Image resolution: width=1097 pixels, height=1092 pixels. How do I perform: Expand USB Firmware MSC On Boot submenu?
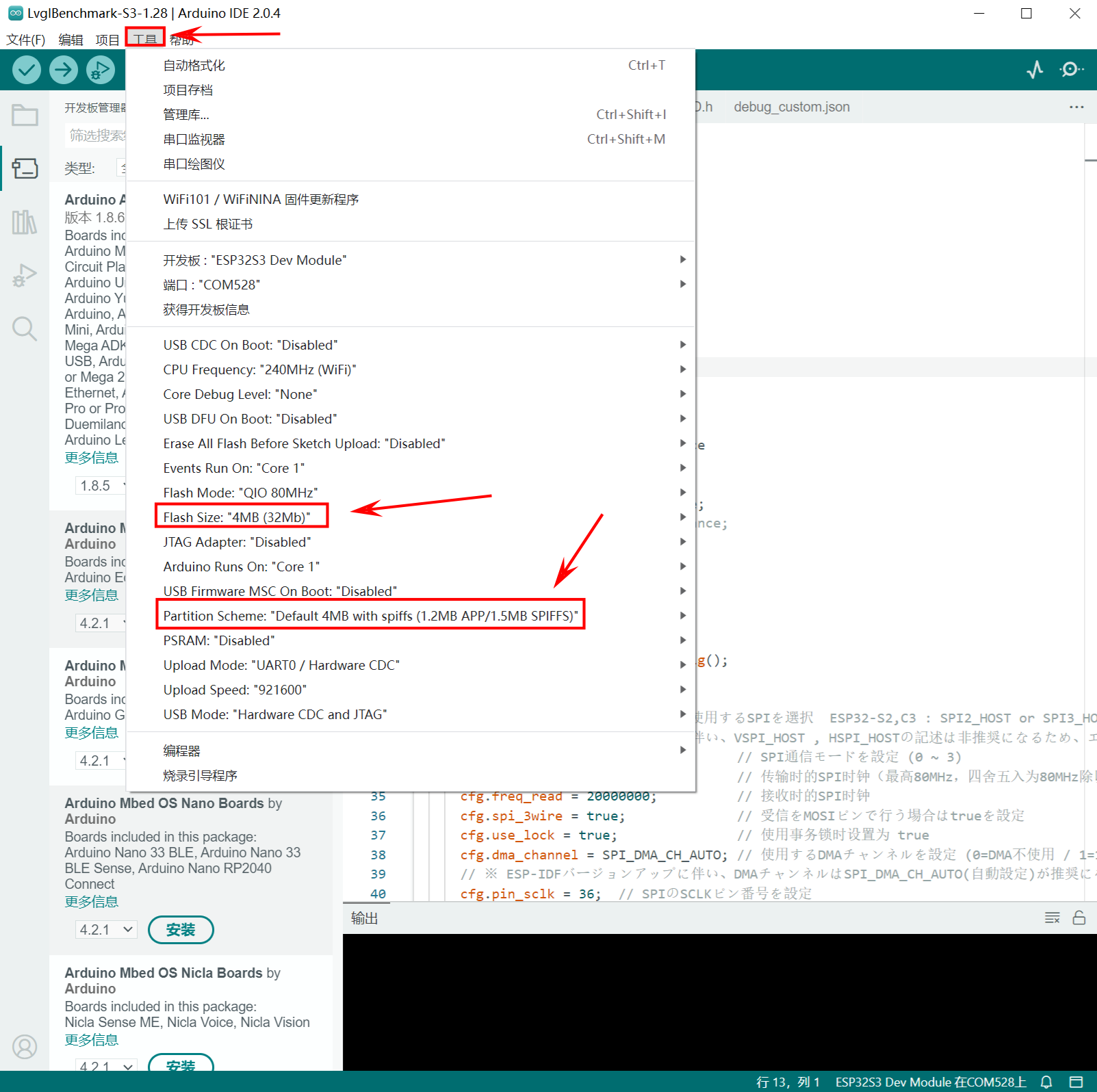point(411,591)
